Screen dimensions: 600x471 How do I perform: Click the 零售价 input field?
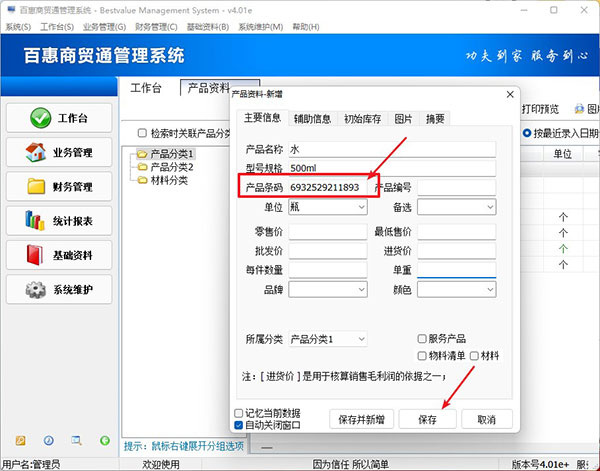coord(328,231)
